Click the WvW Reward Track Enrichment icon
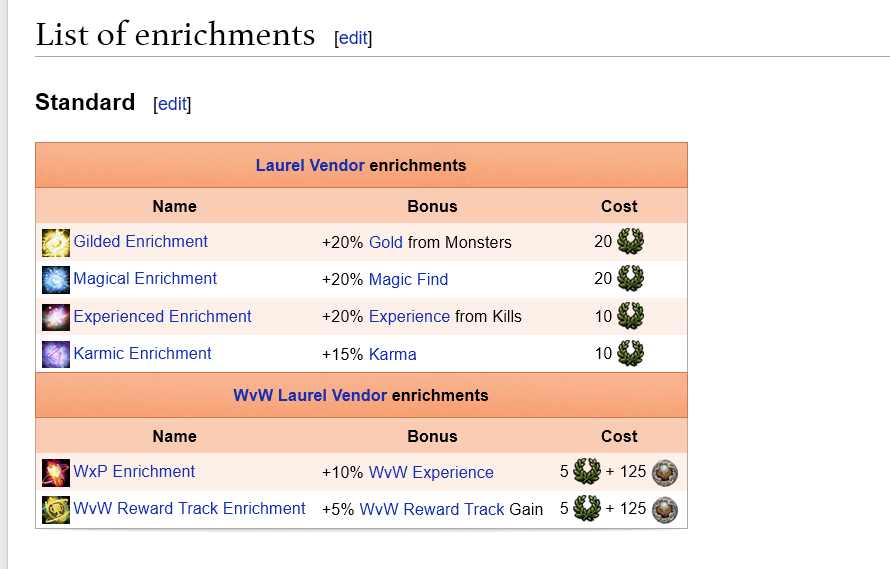 coord(56,509)
